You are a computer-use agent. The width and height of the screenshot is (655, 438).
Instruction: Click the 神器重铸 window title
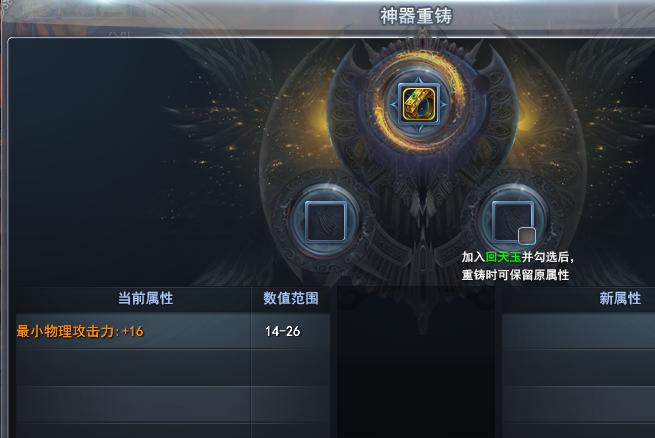416,16
